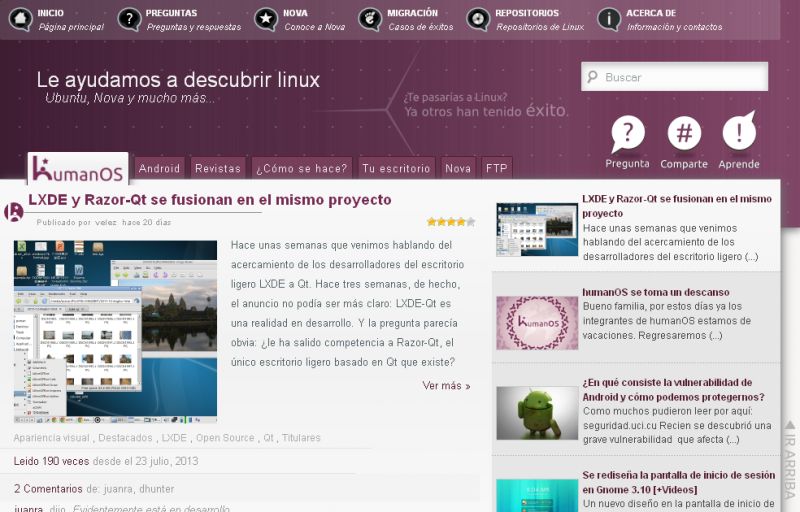Open the Acerca de menu item
The height and width of the screenshot is (512, 800).
660,19
